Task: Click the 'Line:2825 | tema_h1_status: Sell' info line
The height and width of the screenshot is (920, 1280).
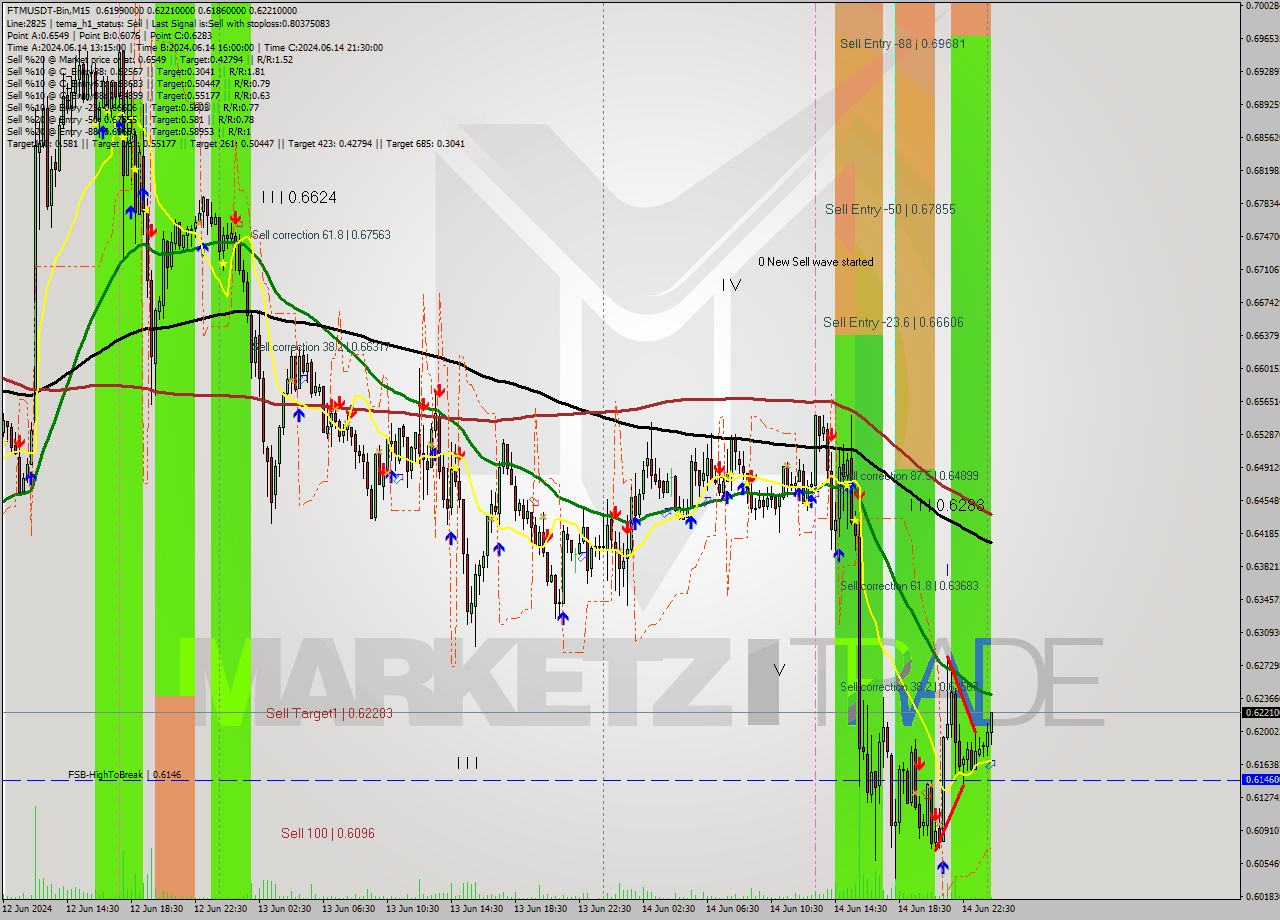Action: (168, 23)
